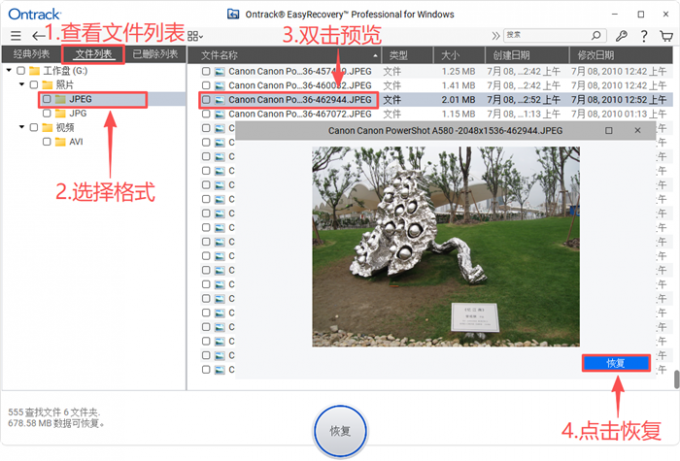Switch to the 已删除列表 tab

pyautogui.click(x=155, y=54)
